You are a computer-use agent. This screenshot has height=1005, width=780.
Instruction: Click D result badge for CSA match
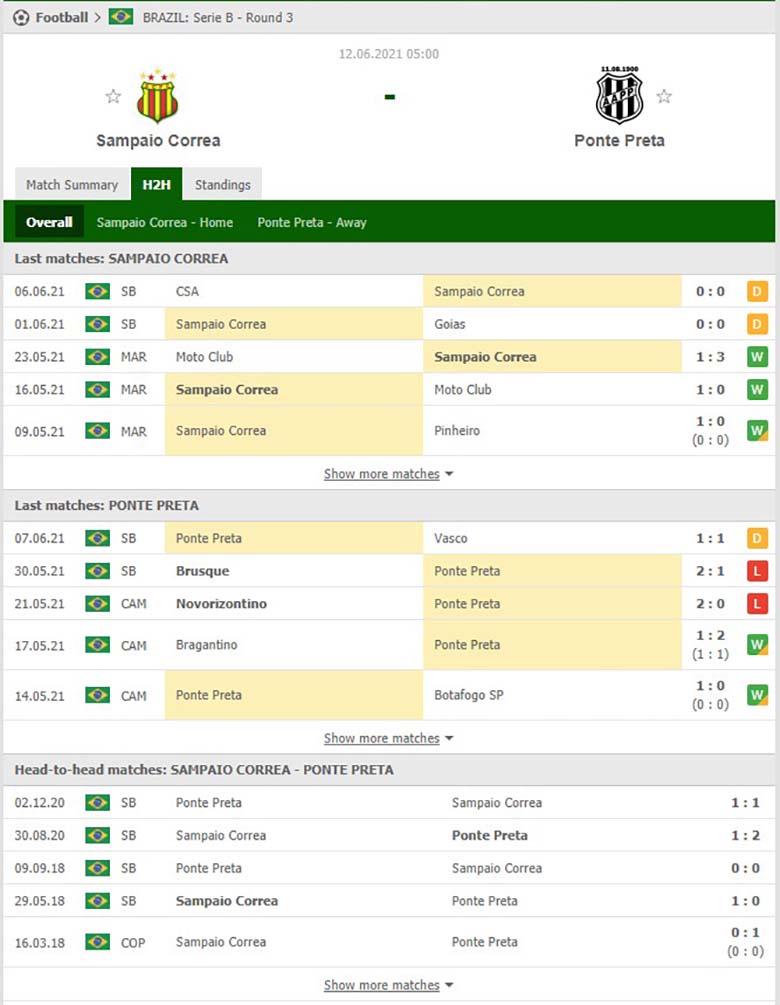point(757,292)
